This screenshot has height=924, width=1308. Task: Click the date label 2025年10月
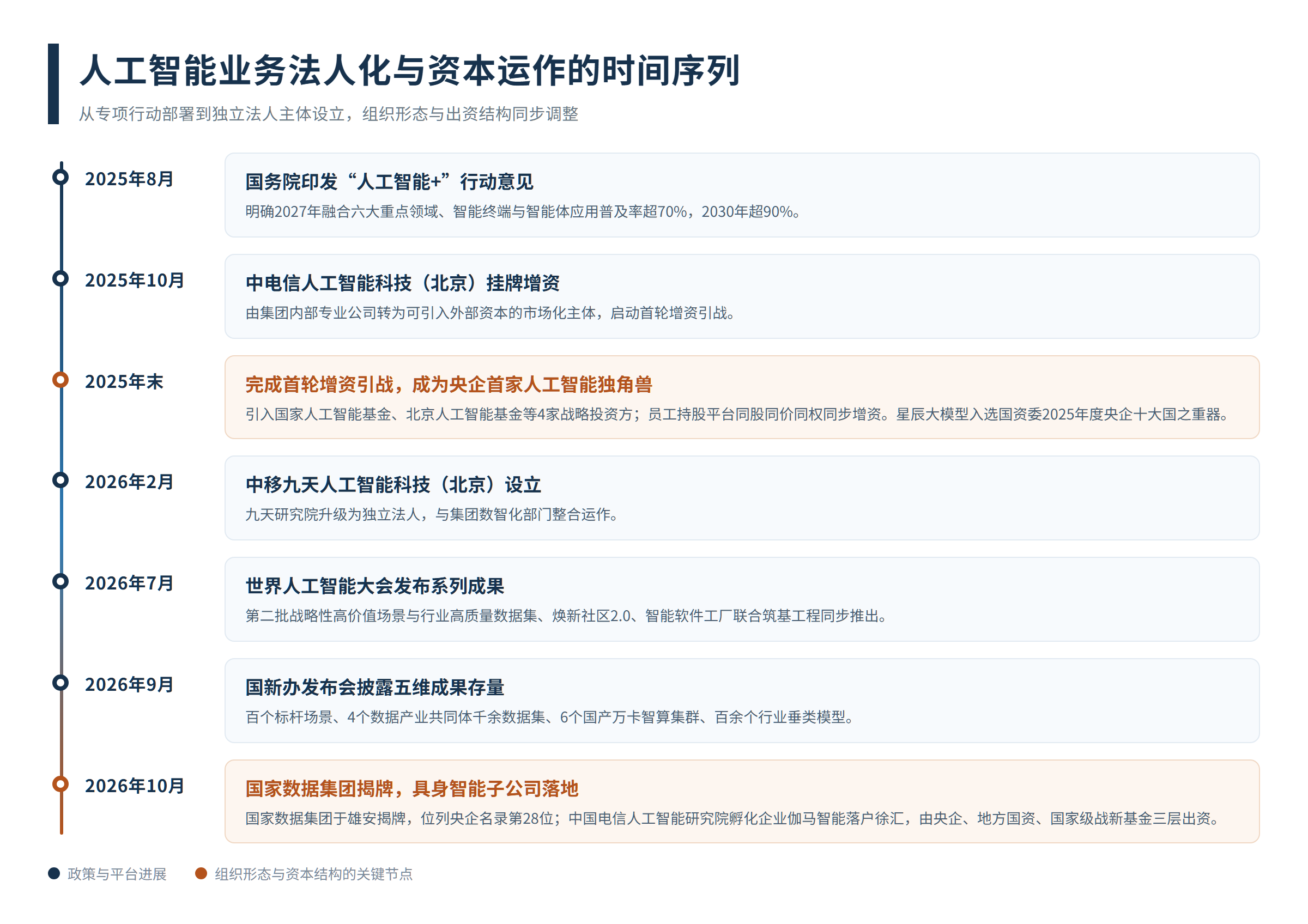pos(135,280)
